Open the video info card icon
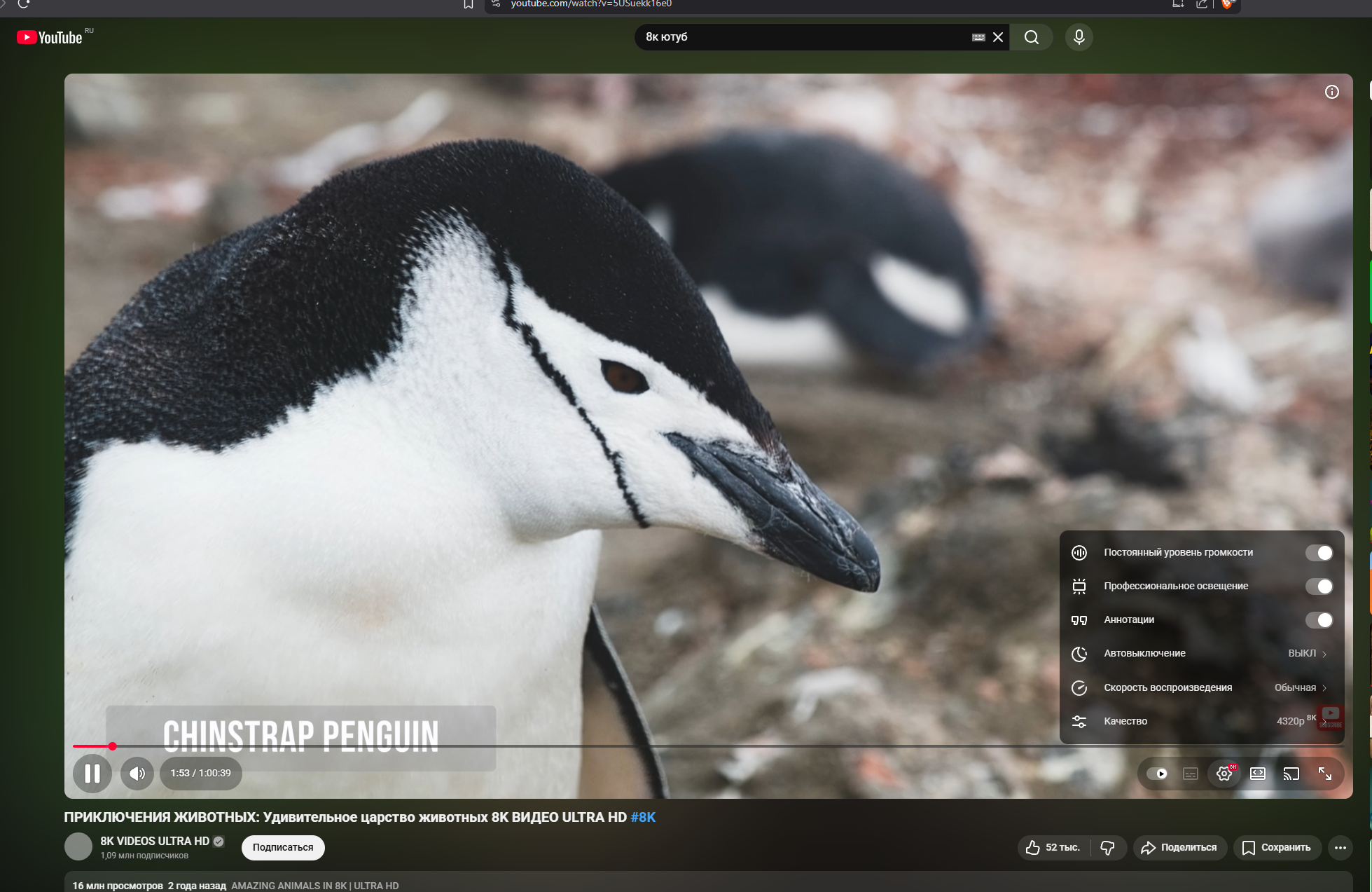1372x892 pixels. (x=1331, y=92)
